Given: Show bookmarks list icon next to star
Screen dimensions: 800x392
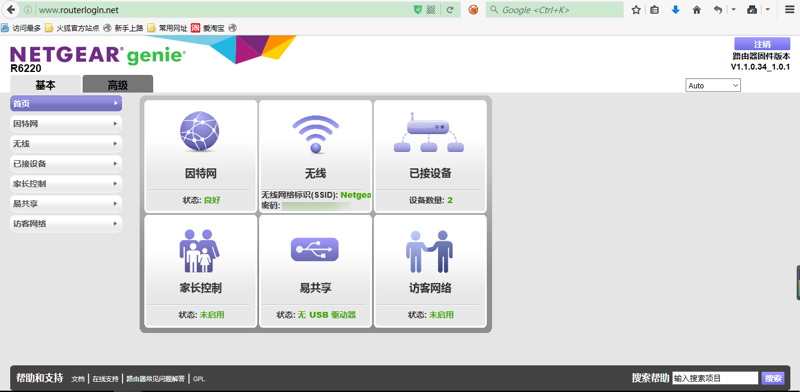Looking at the screenshot, I should [655, 10].
